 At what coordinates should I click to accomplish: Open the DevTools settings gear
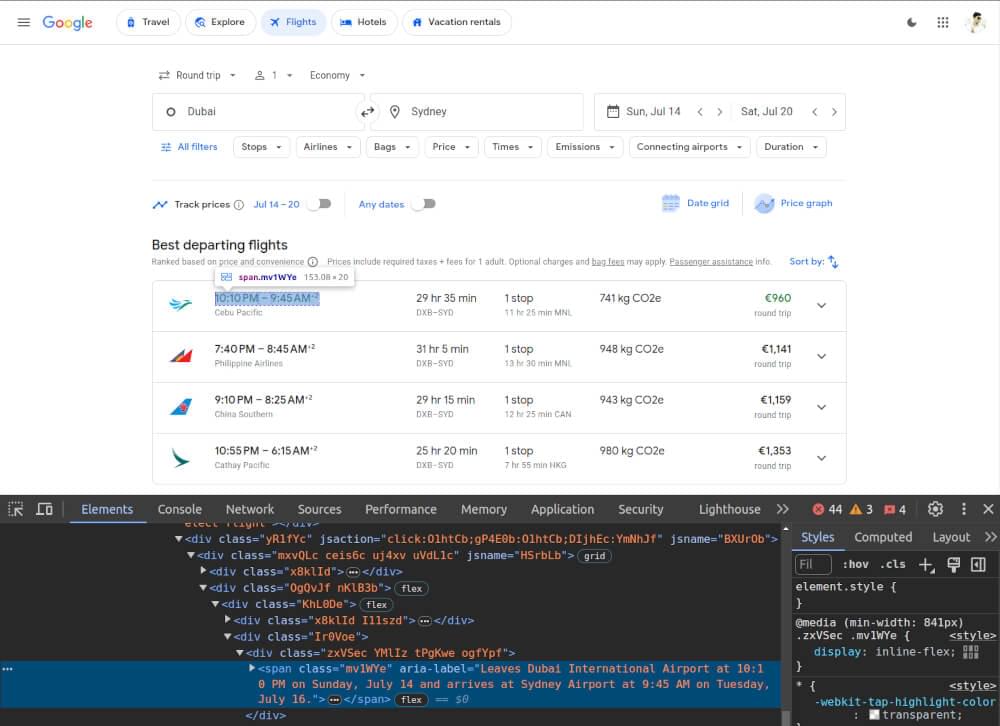click(x=935, y=509)
